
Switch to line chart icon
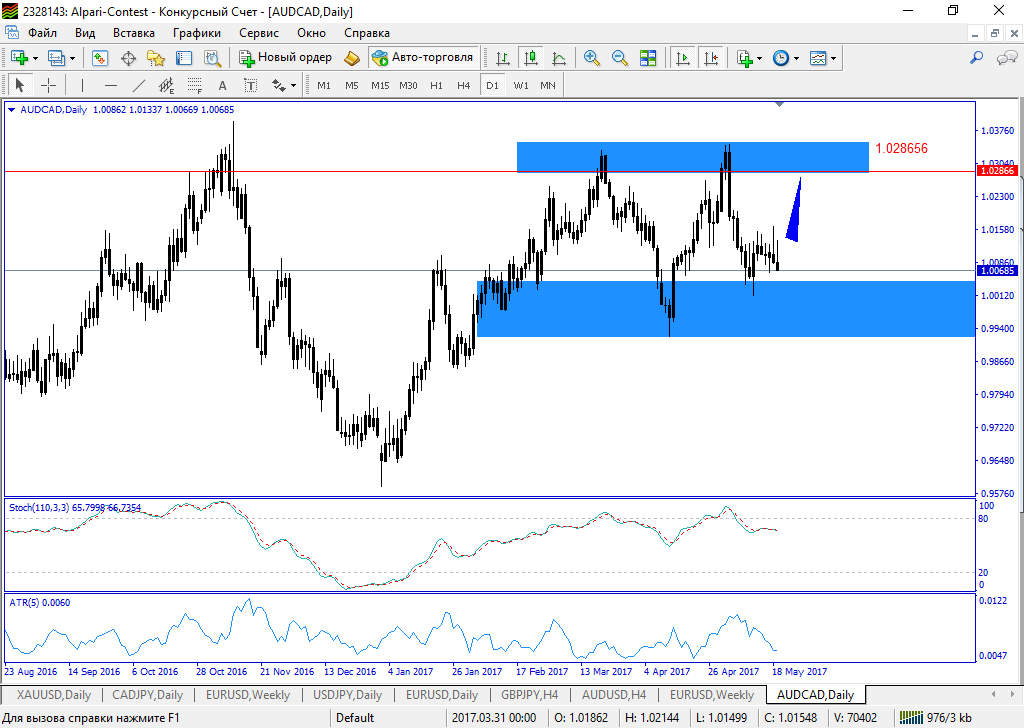pos(559,58)
